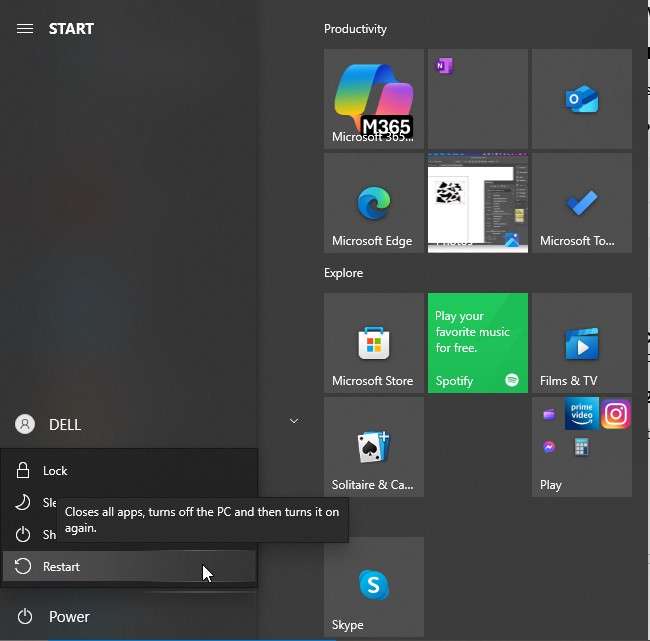
Task: Open Prime Video in Play folder
Action: coord(582,414)
